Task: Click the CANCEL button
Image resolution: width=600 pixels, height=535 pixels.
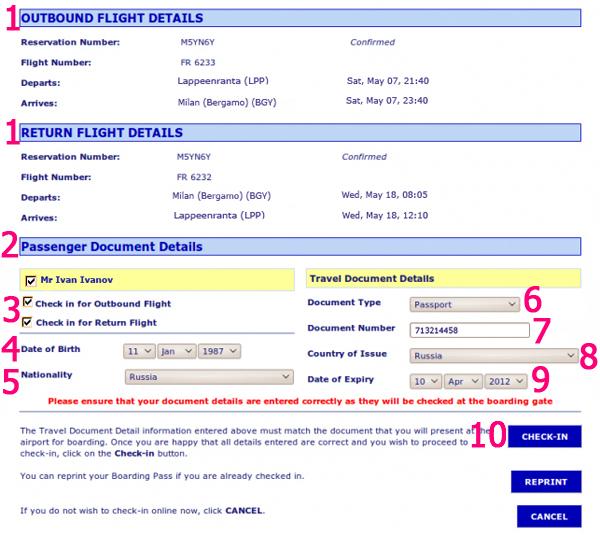Action: point(549,517)
